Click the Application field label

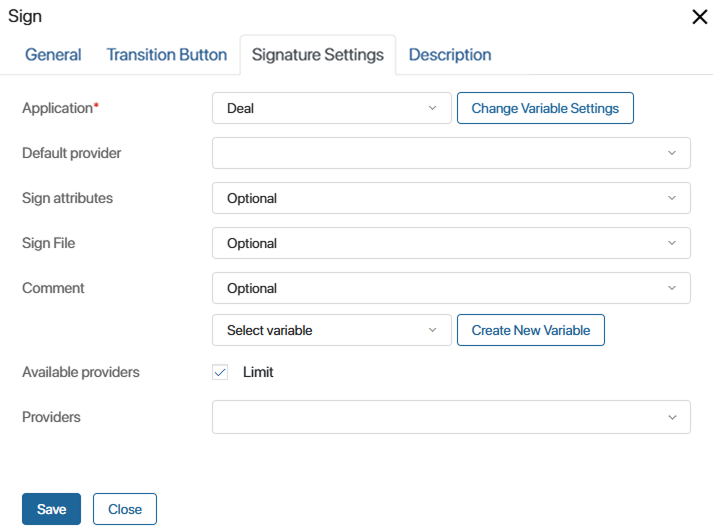(x=60, y=108)
